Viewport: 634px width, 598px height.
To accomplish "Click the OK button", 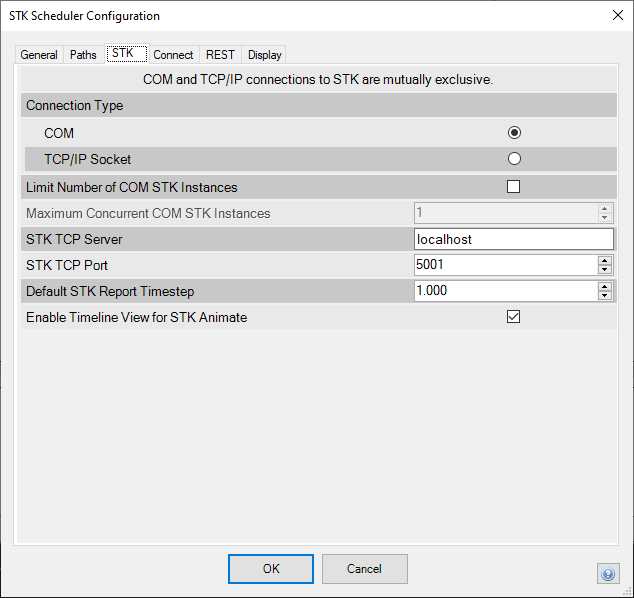I will pyautogui.click(x=271, y=569).
